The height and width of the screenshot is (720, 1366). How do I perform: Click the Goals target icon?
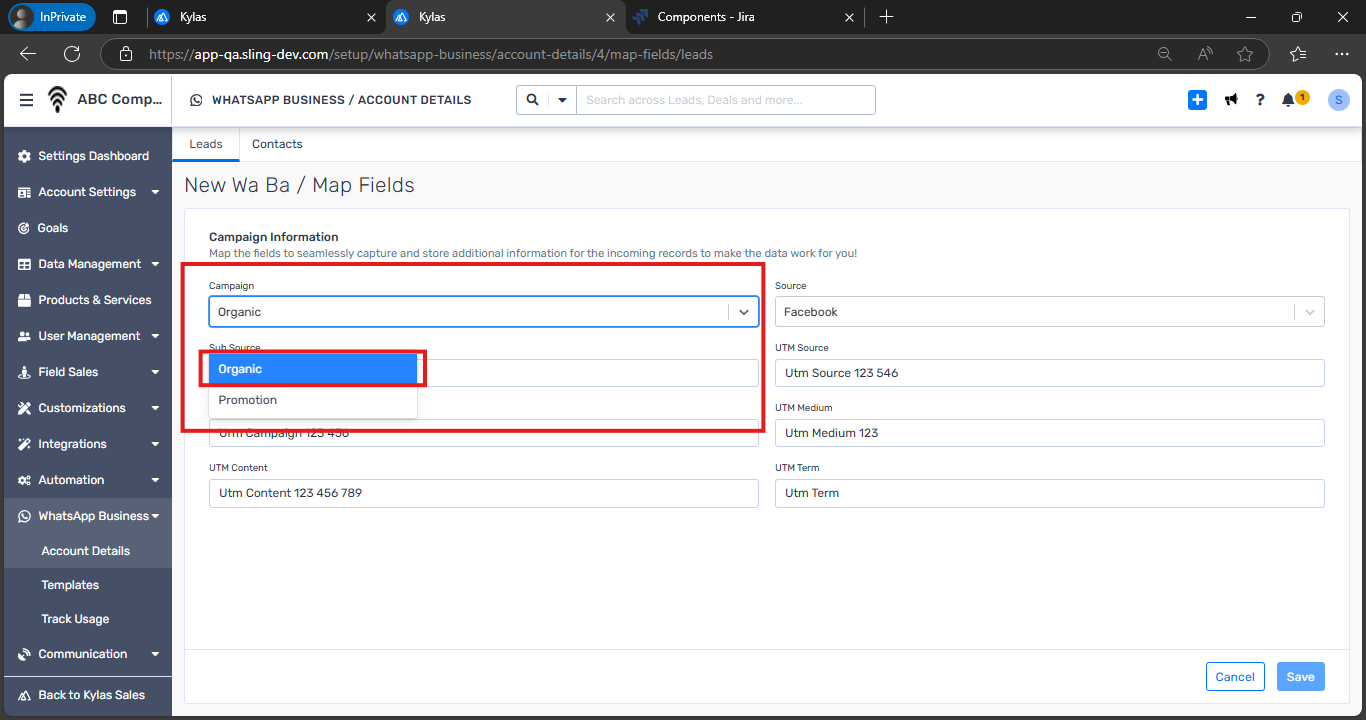coord(25,228)
